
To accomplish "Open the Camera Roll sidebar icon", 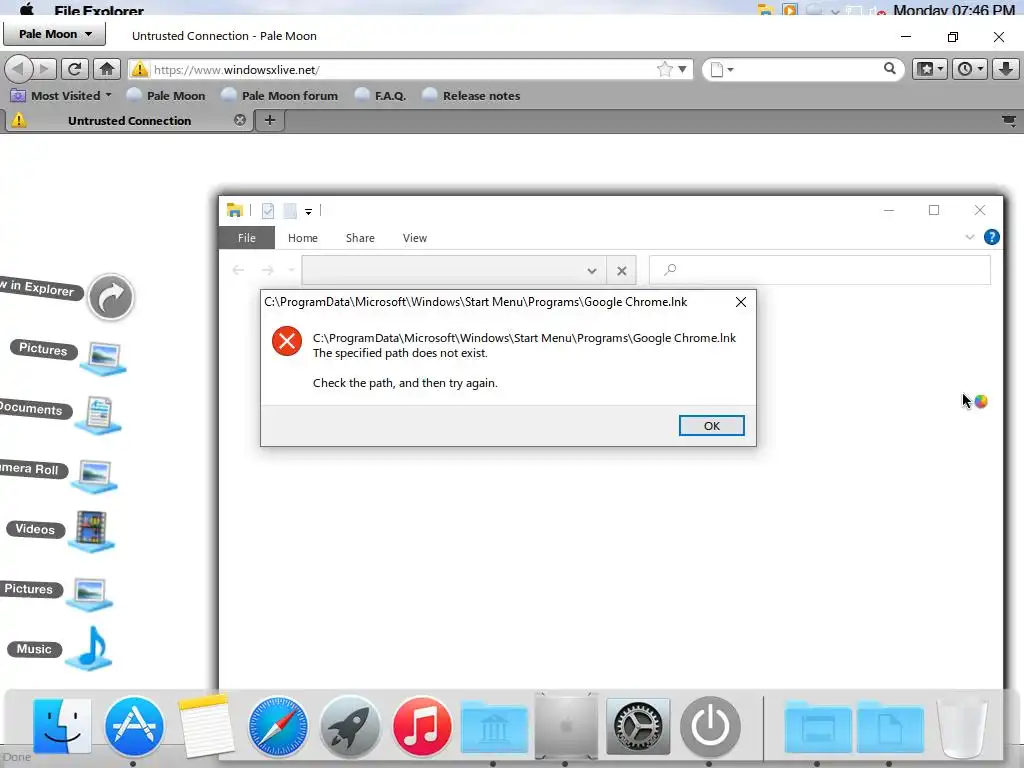I will (x=95, y=475).
